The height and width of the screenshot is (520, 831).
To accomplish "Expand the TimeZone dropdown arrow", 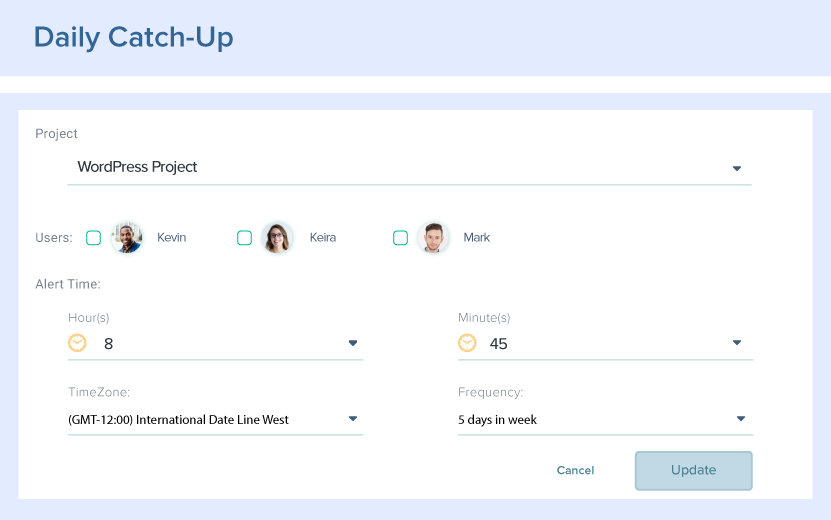I will coord(353,419).
